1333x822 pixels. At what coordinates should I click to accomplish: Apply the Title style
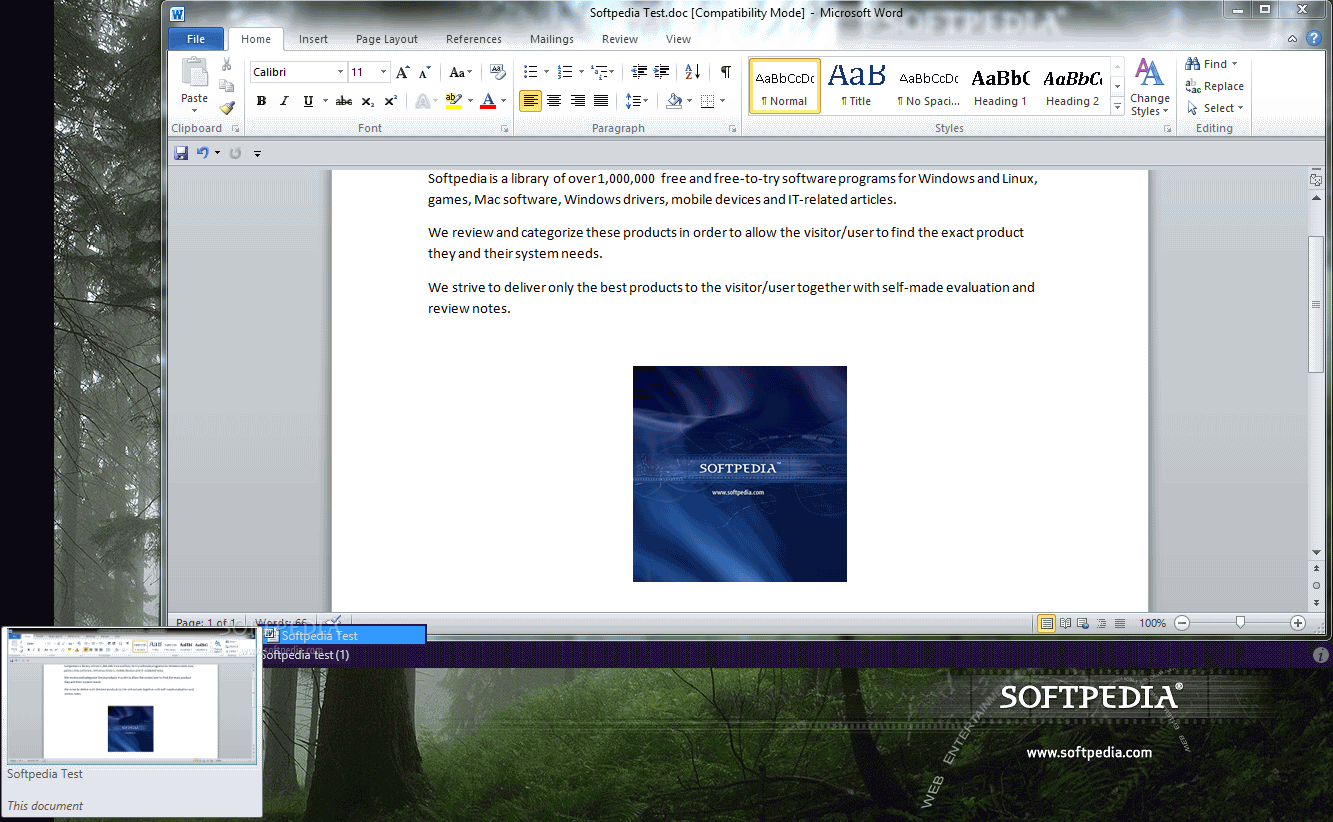(856, 86)
